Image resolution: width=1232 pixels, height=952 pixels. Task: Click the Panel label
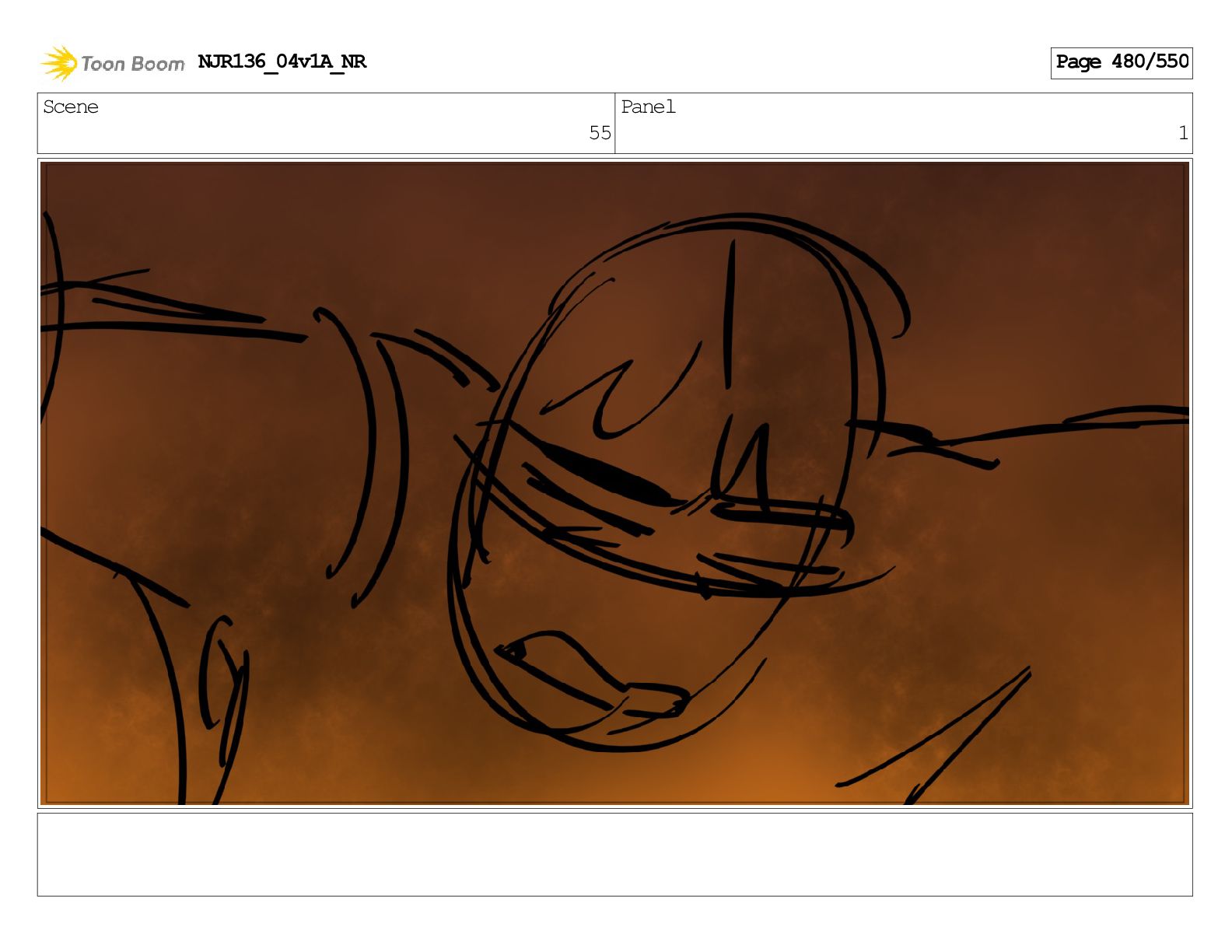coord(648,107)
